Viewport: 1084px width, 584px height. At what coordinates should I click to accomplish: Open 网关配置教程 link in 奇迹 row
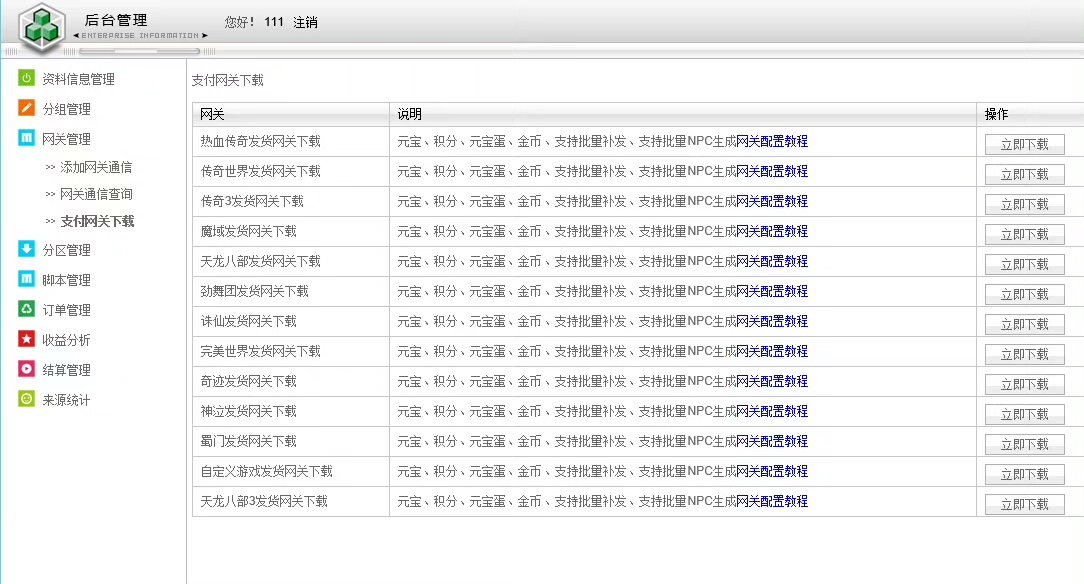772,382
